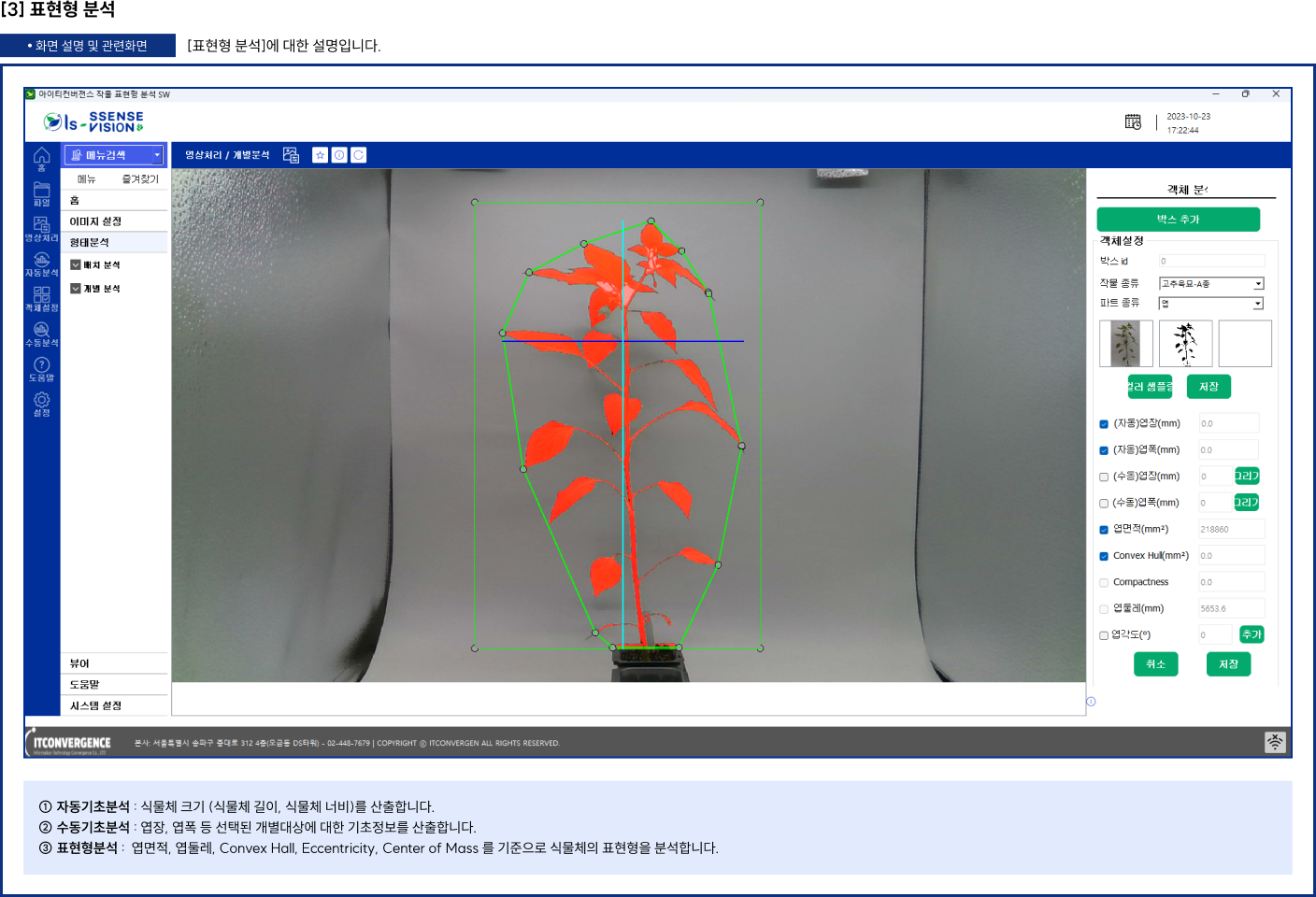Open the 파트 종류 dropdown
This screenshot has width=1316, height=897.
tap(1257, 303)
